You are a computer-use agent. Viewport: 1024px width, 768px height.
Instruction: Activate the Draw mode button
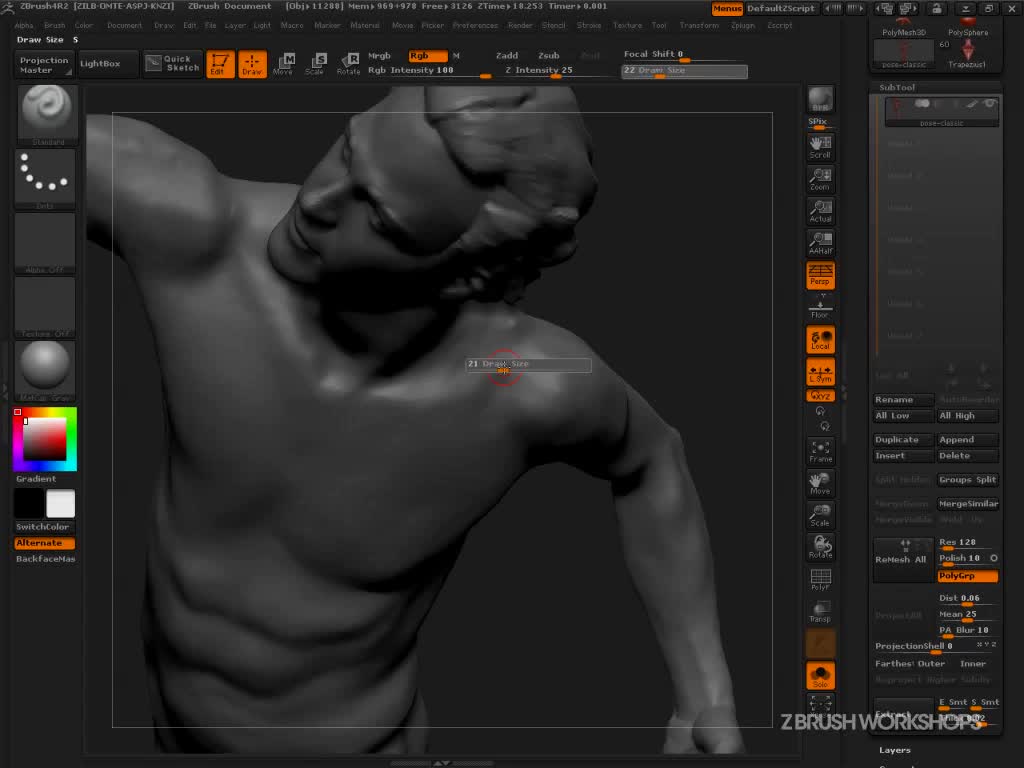point(252,64)
